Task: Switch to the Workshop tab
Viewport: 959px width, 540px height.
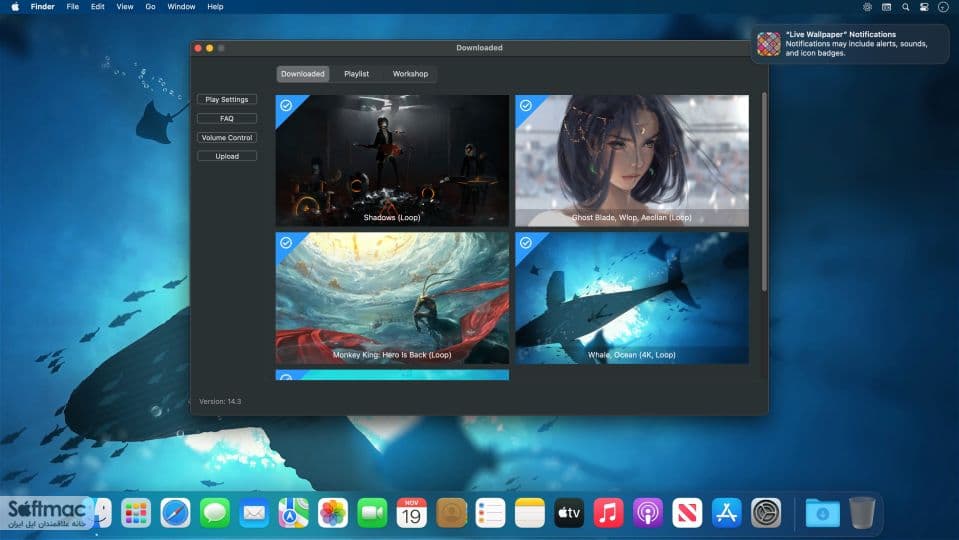Action: click(410, 74)
